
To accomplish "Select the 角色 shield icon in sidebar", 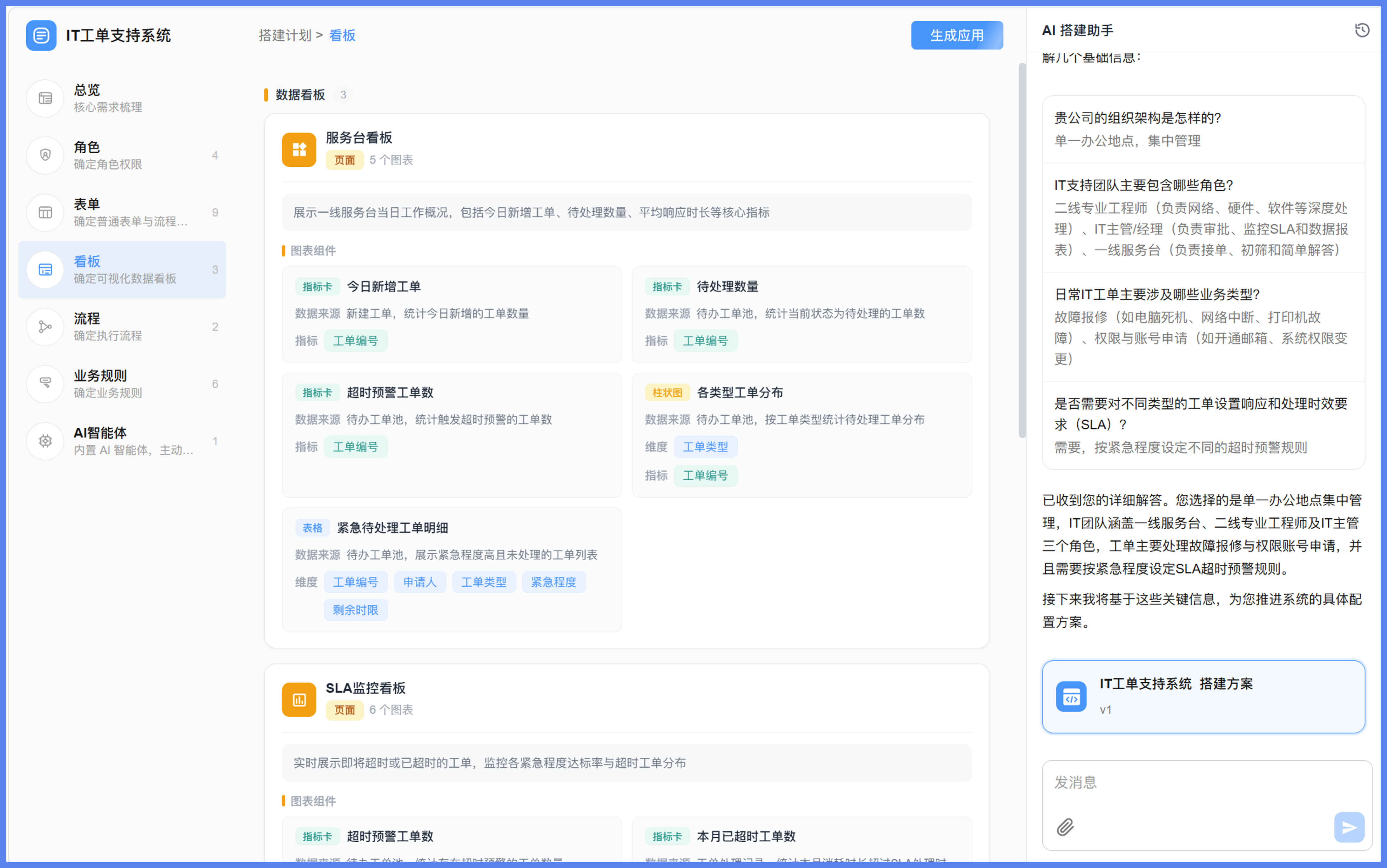I will [x=45, y=155].
